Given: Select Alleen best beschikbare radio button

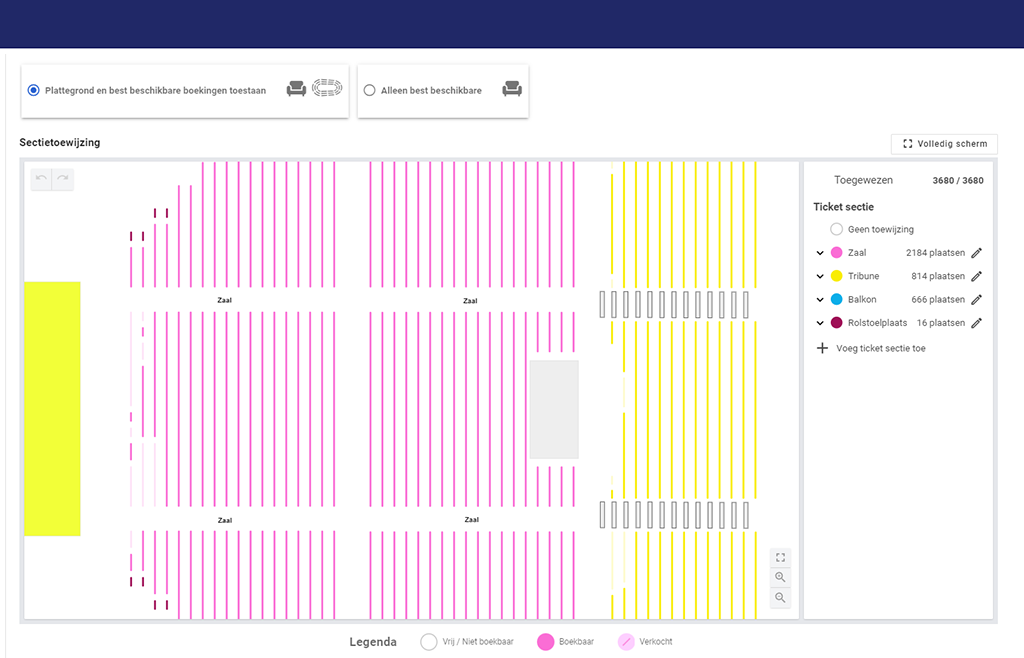Looking at the screenshot, I should coord(370,90).
